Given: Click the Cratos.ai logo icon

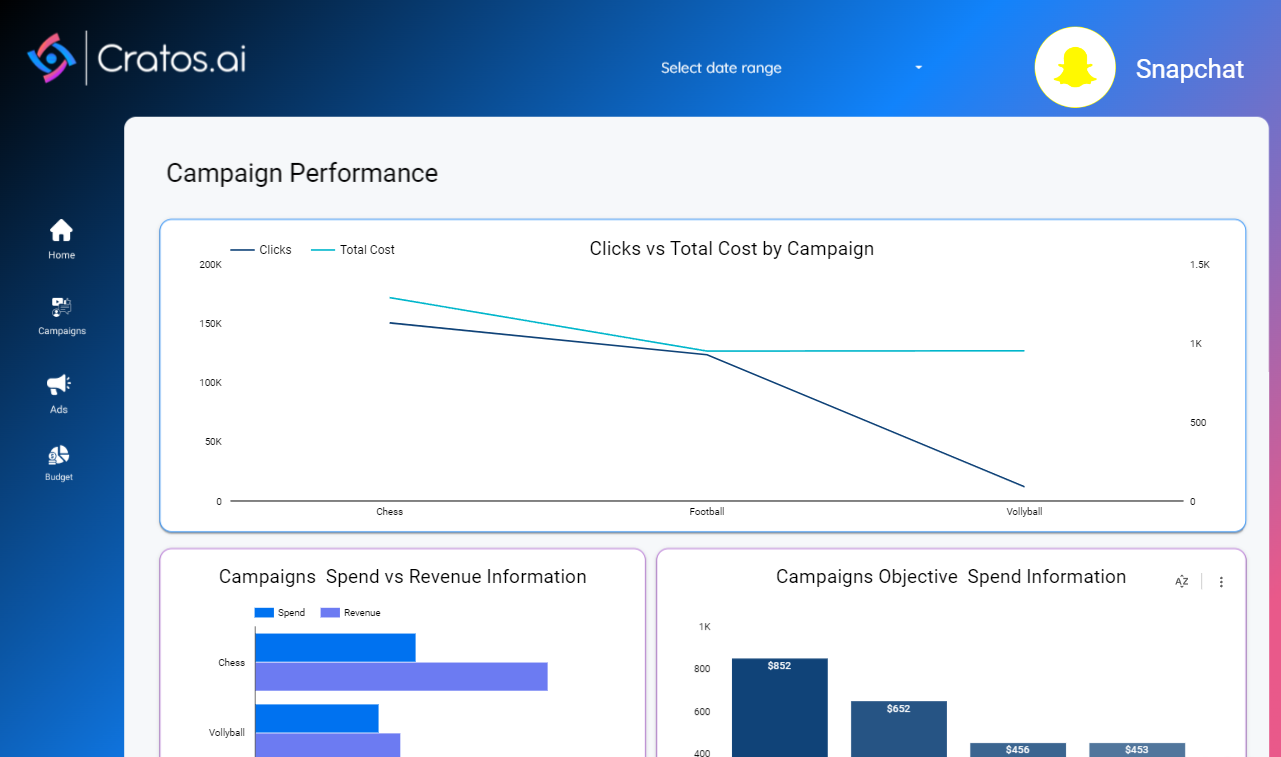Looking at the screenshot, I should (x=51, y=58).
